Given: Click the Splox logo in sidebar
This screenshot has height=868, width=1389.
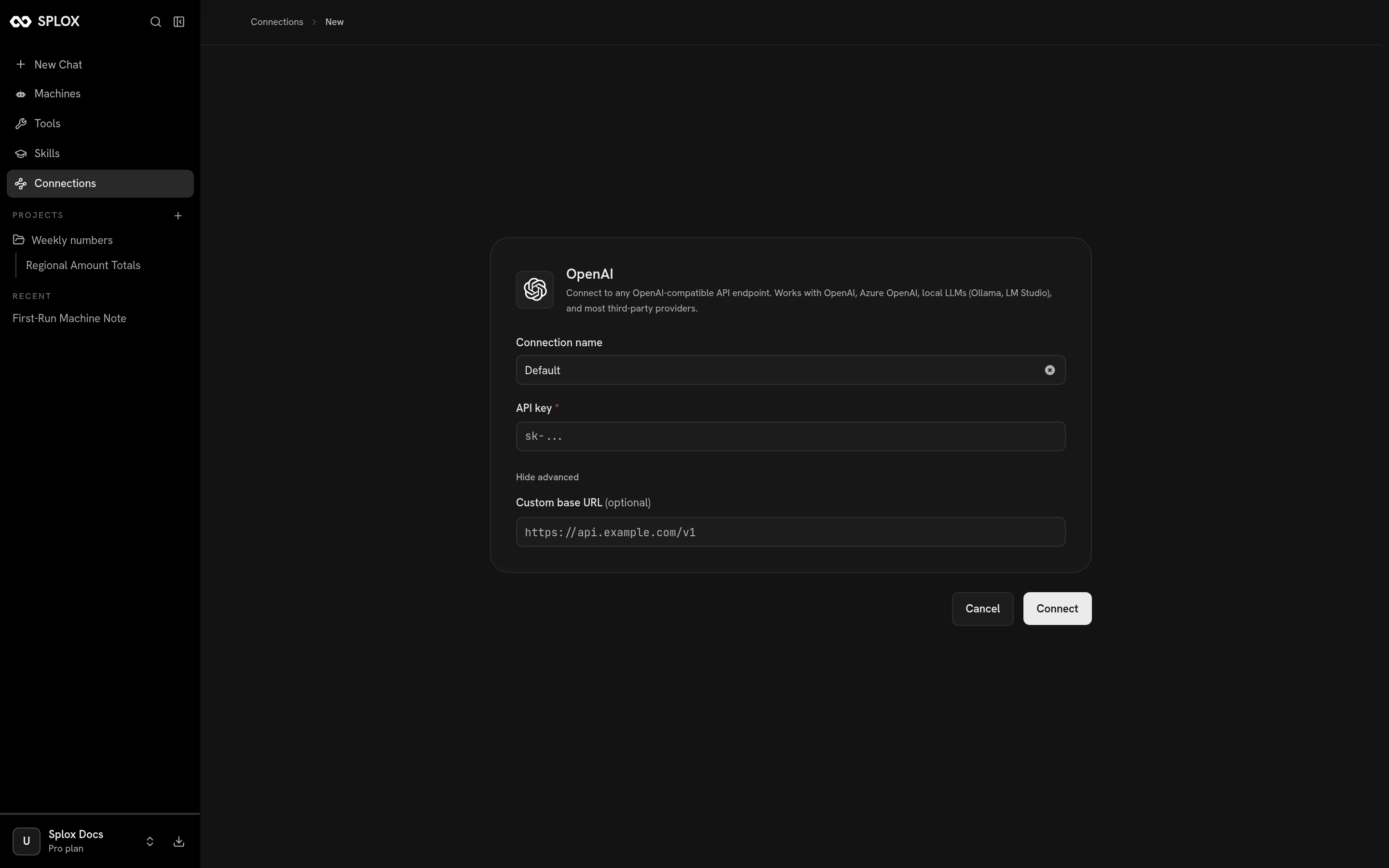Looking at the screenshot, I should click(45, 22).
